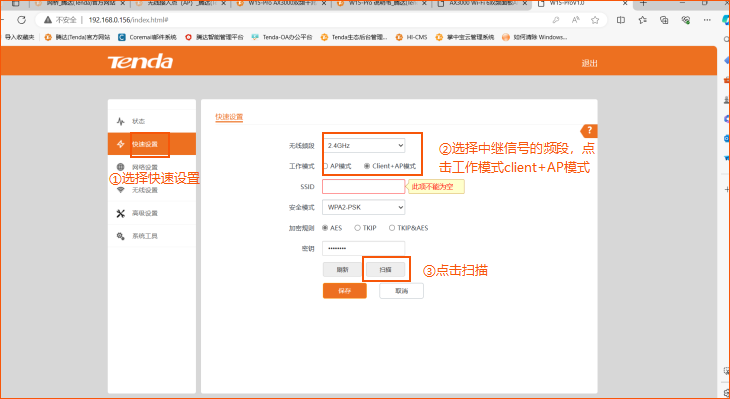Open the 腾达智能管理平台 bookmark

click(x=214, y=37)
